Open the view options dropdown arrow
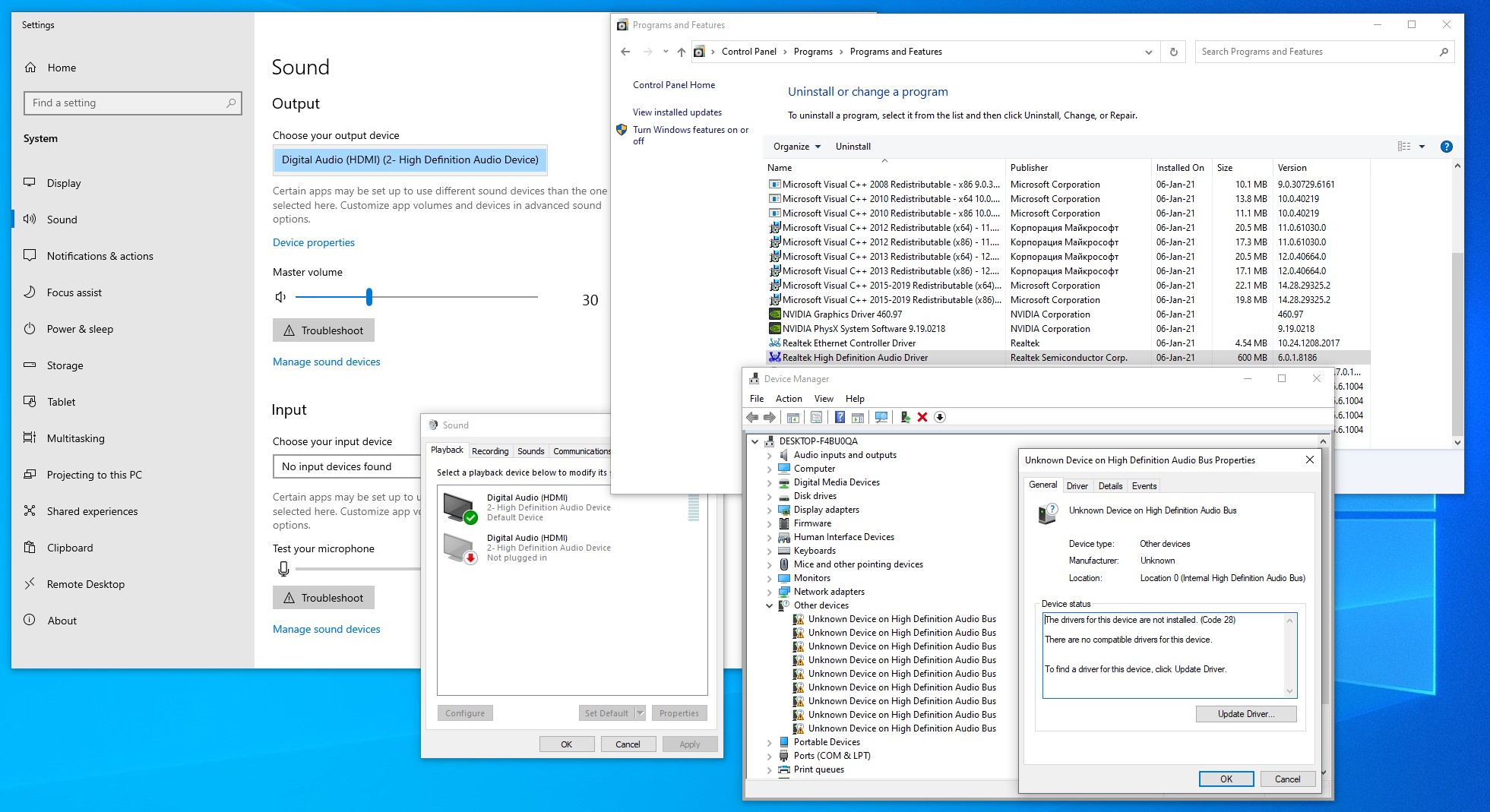The height and width of the screenshot is (812, 1490). 1422,147
